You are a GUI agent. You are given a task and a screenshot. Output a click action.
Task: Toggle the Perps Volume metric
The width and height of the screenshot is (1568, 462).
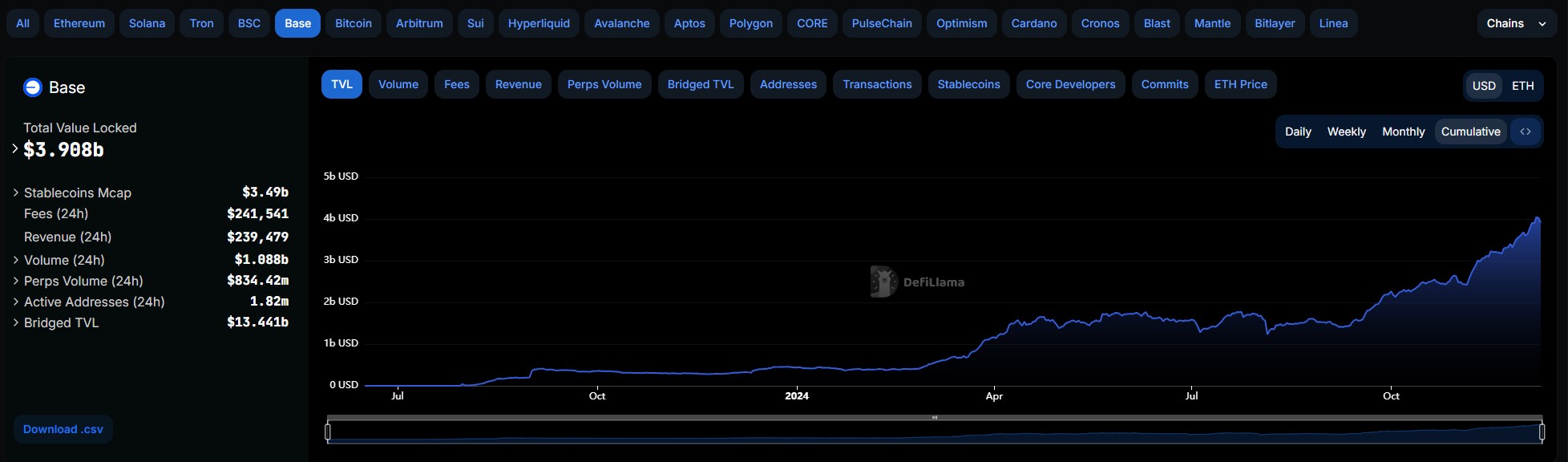[x=604, y=84]
